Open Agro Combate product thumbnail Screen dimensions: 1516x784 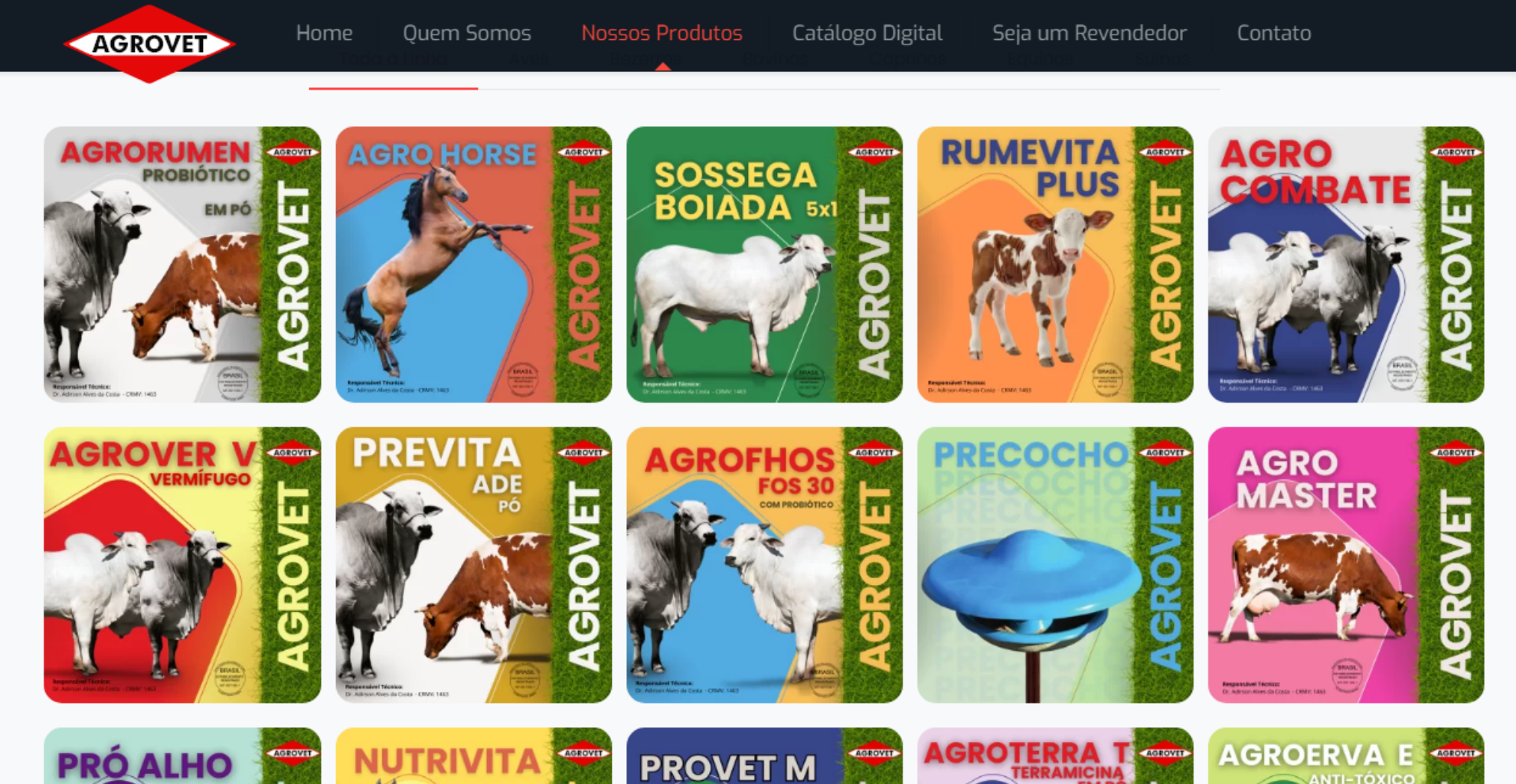point(1346,264)
